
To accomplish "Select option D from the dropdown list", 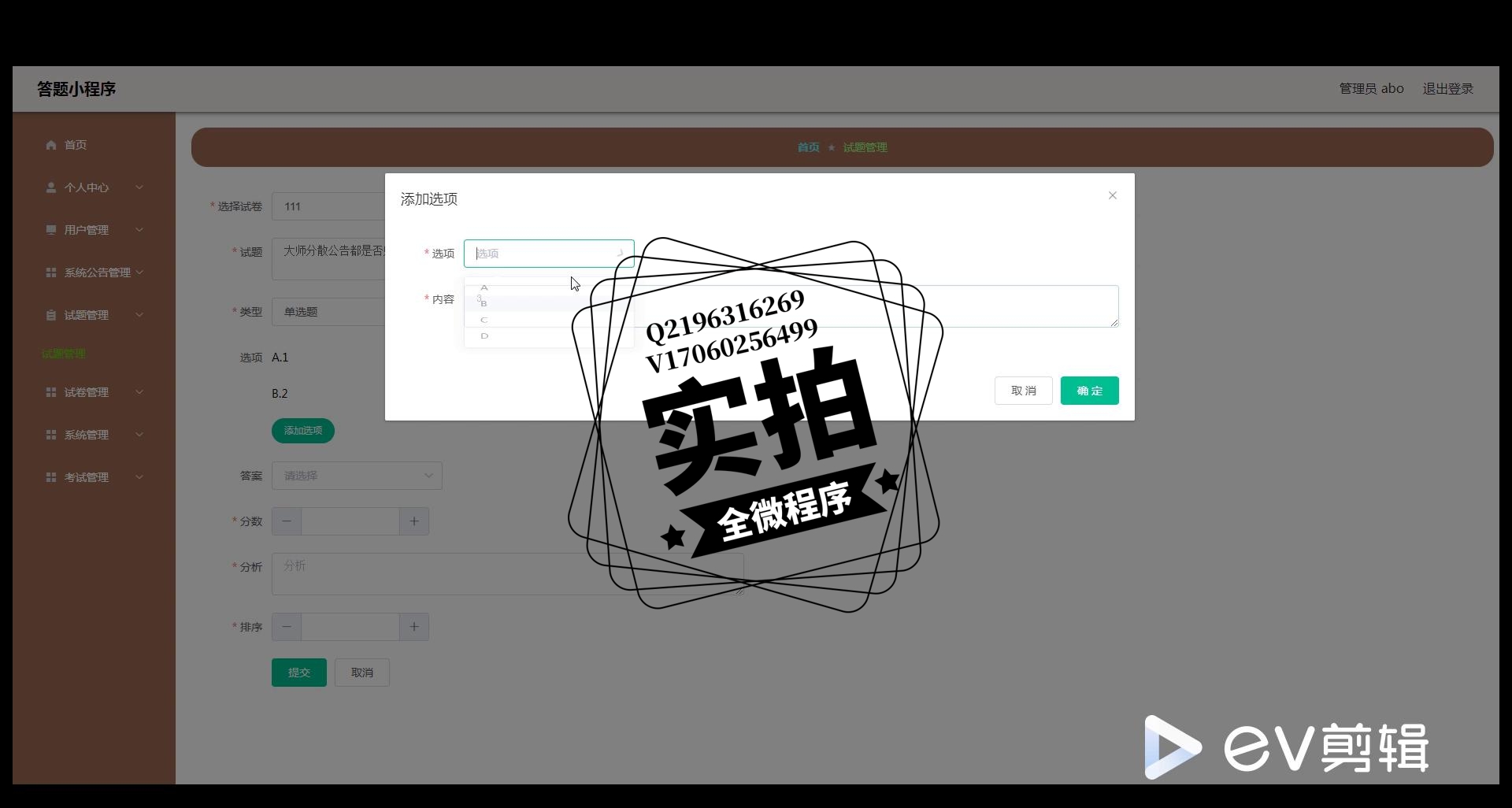I will (549, 335).
